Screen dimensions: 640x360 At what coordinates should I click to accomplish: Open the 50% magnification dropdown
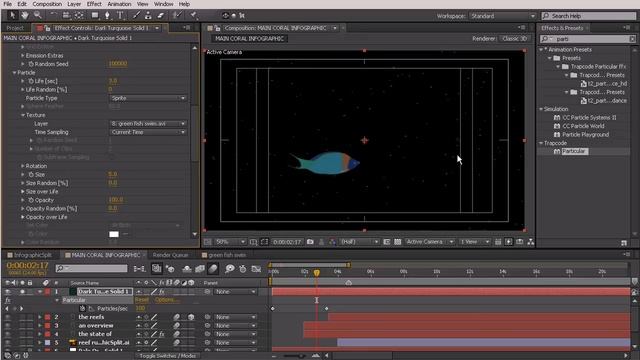pos(230,242)
